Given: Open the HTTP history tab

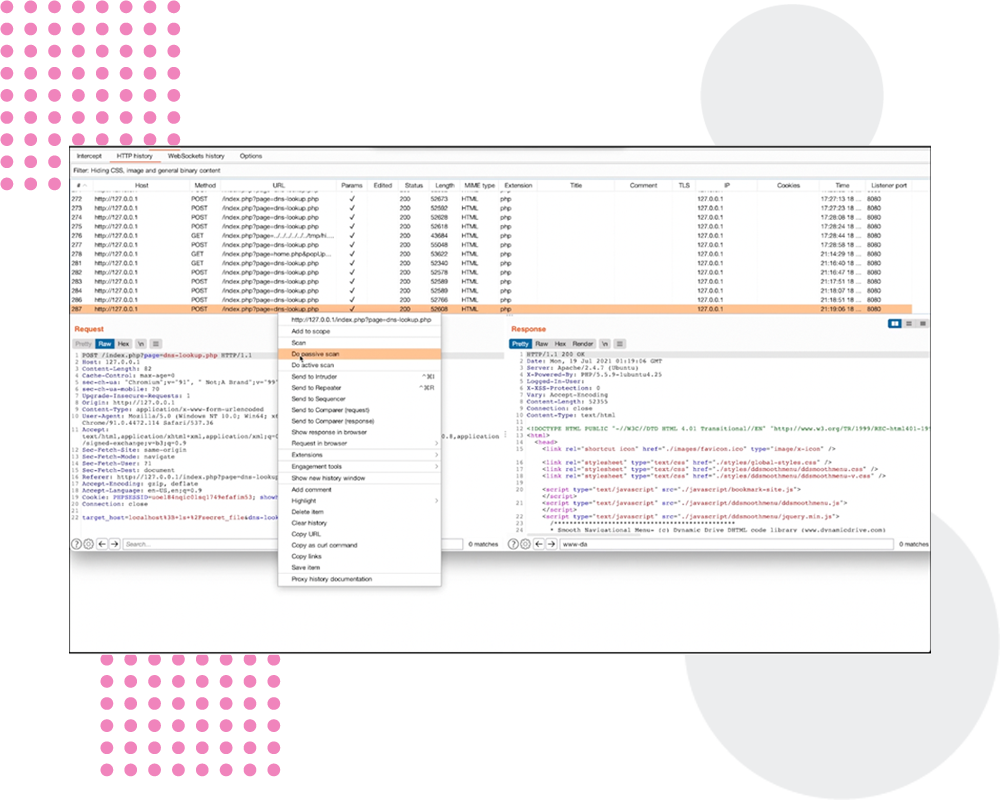Looking at the screenshot, I should pos(135,156).
